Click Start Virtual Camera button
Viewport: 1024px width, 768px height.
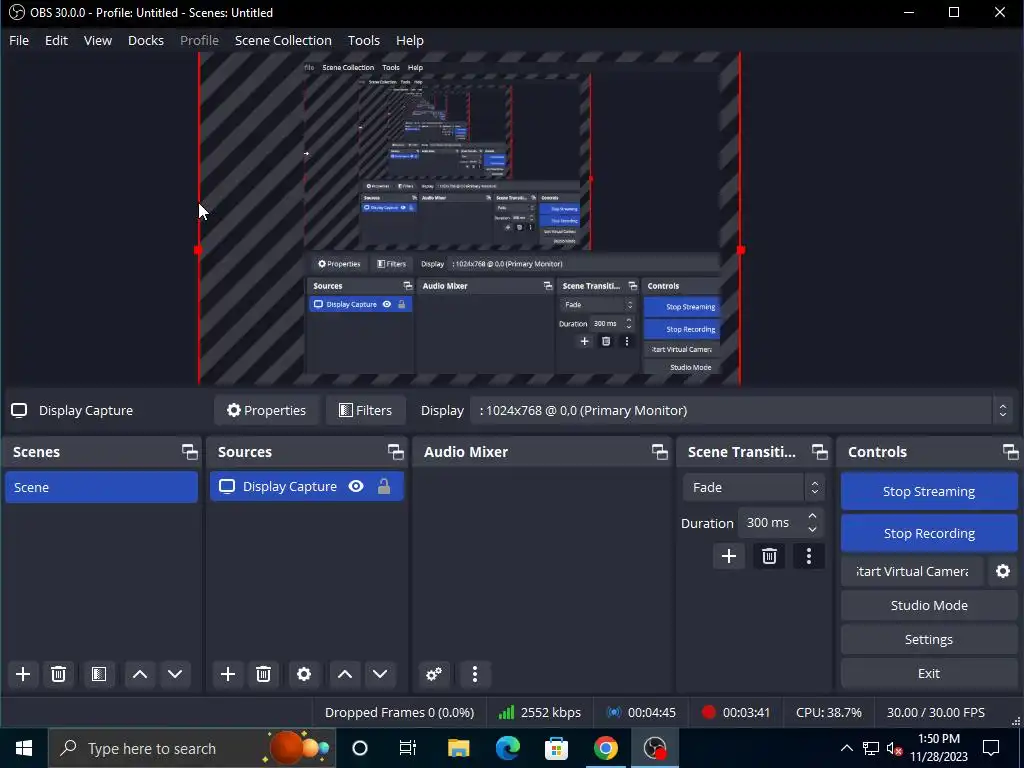click(912, 571)
